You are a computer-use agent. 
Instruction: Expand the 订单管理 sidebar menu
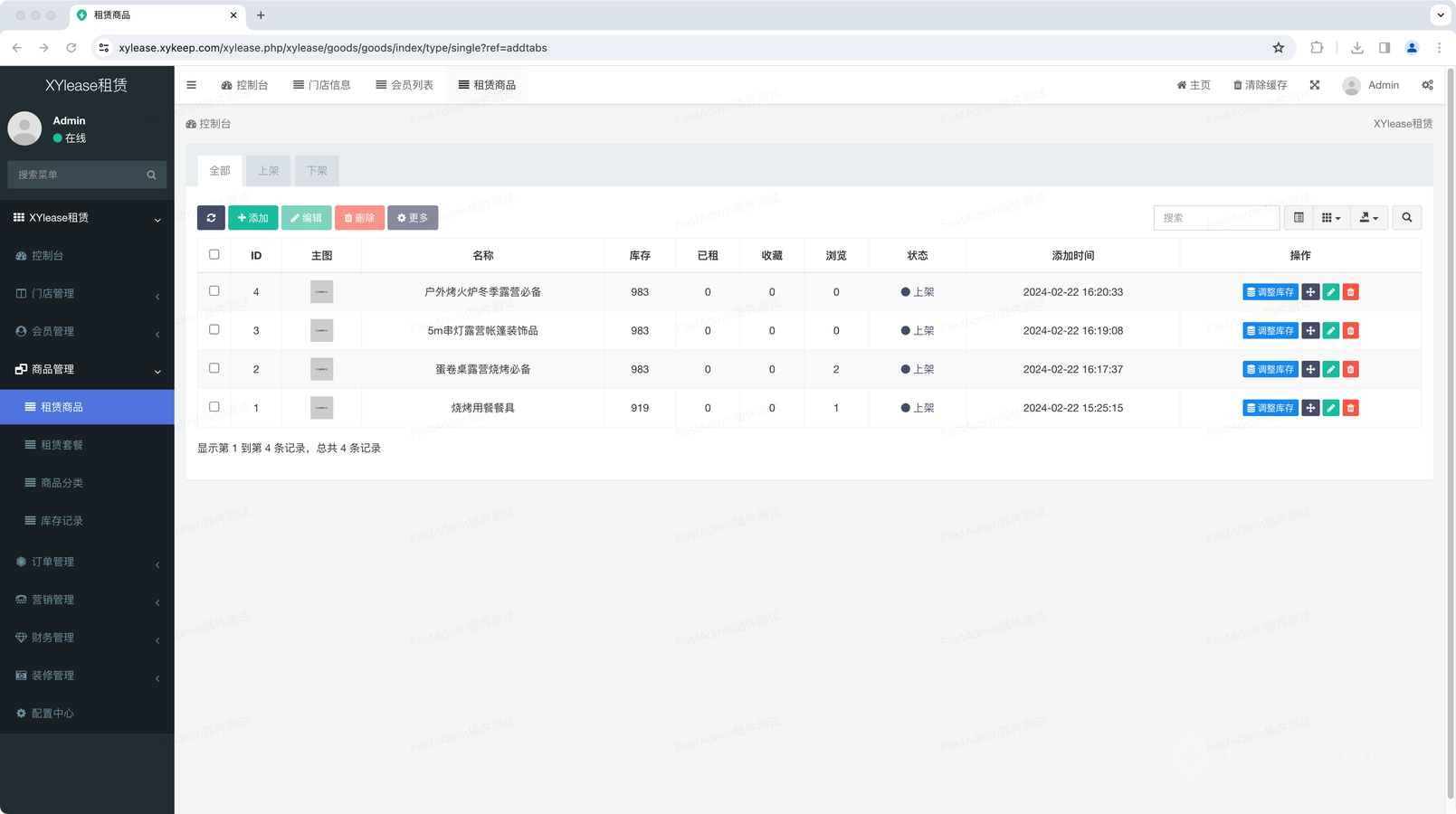pyautogui.click(x=87, y=562)
